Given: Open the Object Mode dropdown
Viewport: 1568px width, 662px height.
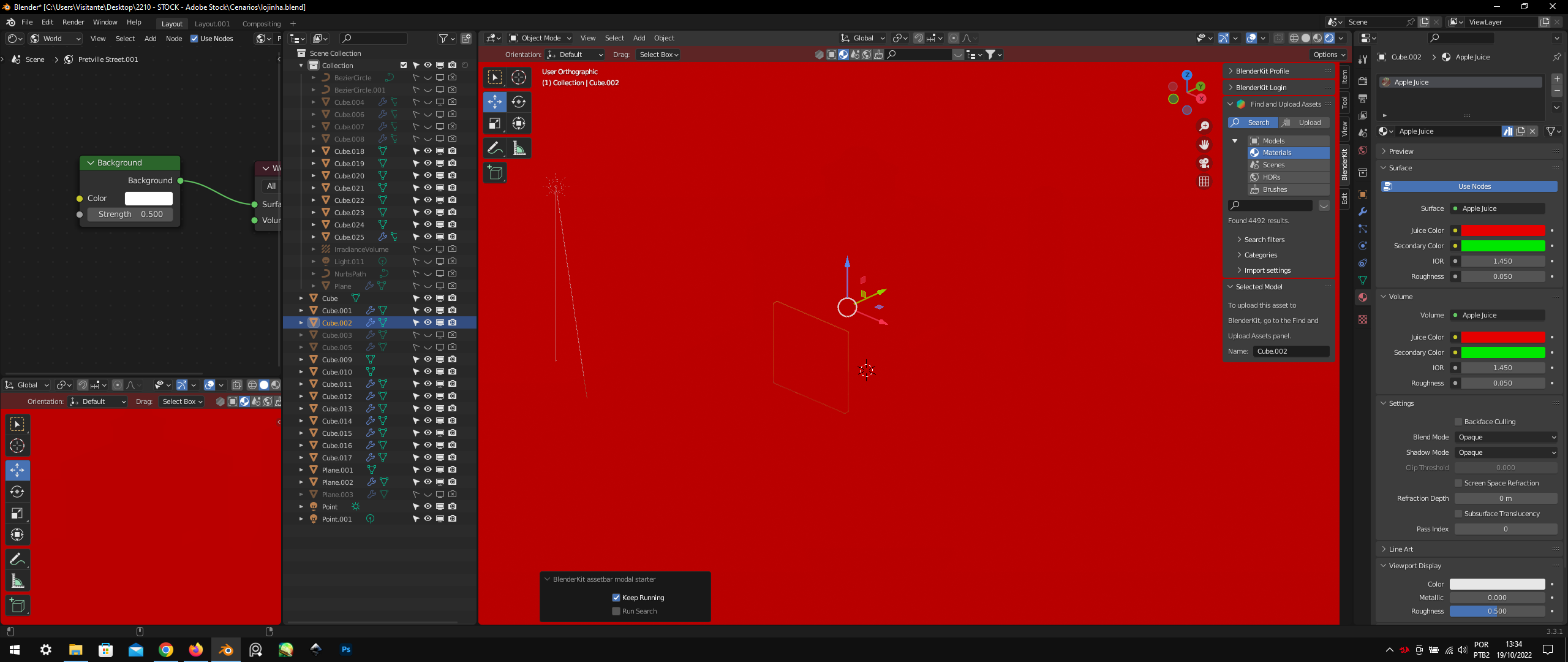Looking at the screenshot, I should (539, 38).
